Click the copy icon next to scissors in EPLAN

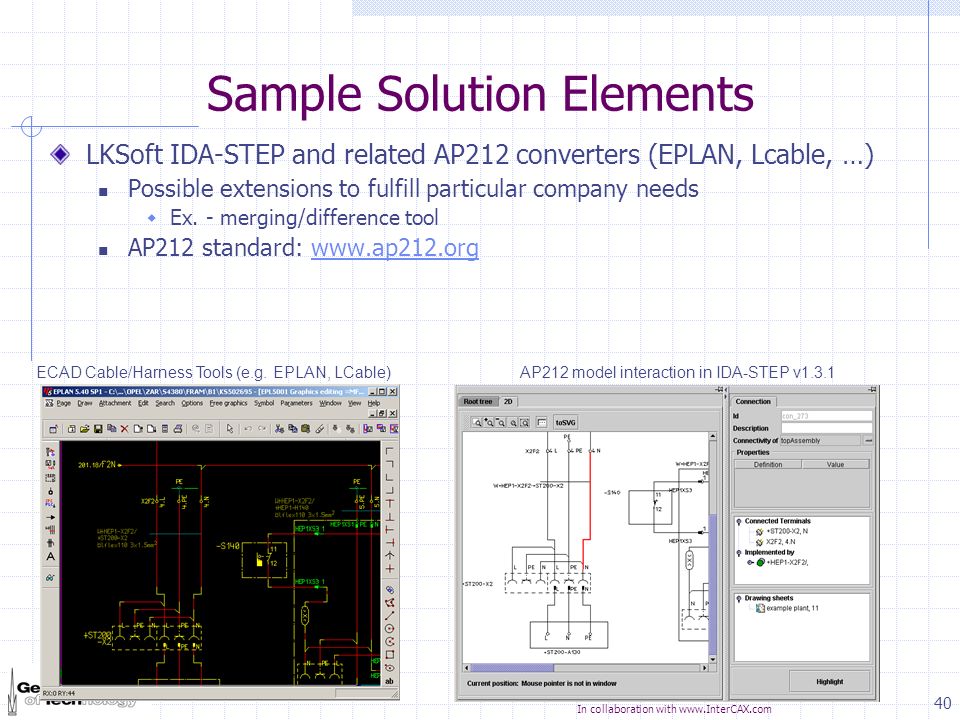(x=293, y=429)
